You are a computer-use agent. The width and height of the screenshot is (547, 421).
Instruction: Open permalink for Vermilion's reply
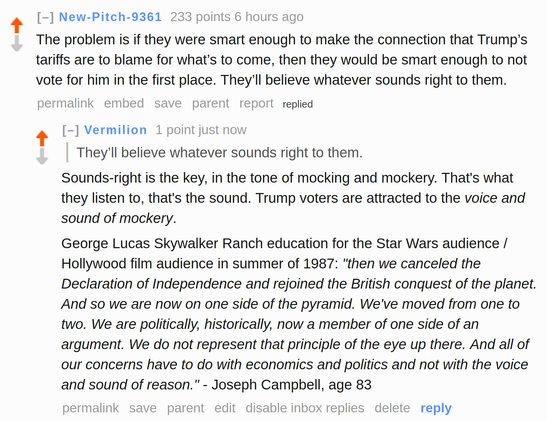(x=91, y=408)
